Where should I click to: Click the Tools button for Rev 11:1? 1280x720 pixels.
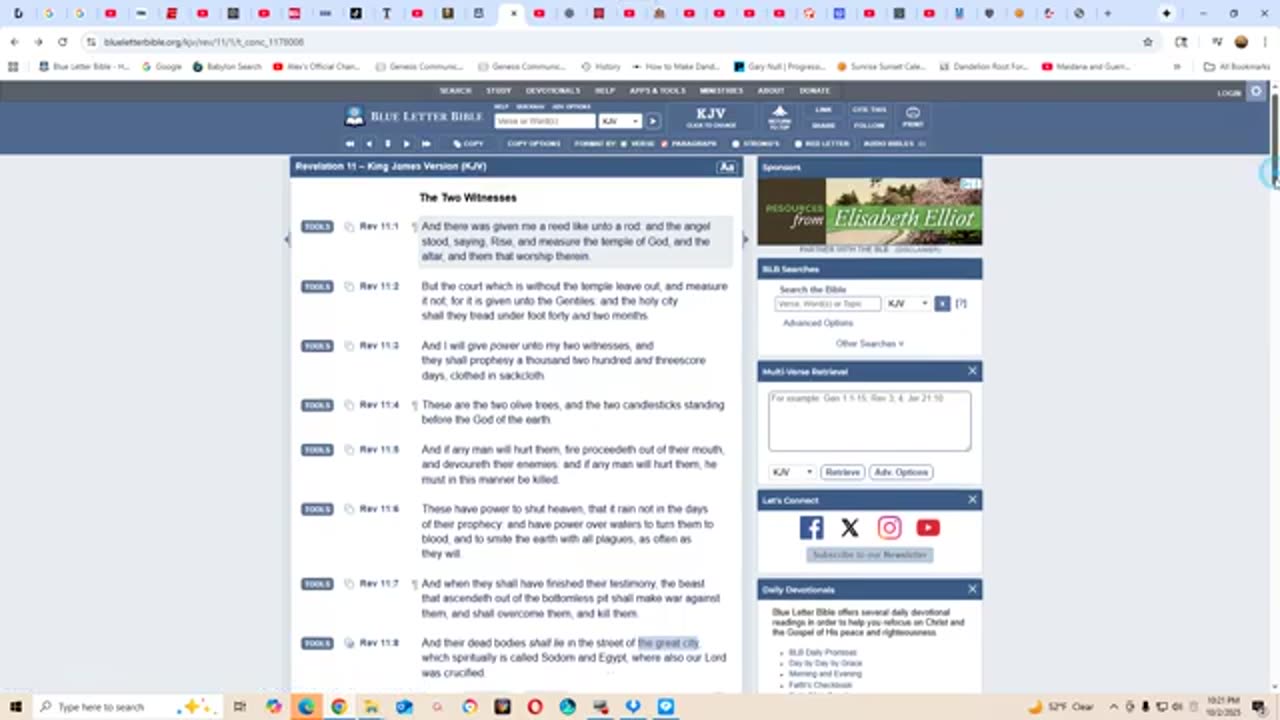click(317, 227)
